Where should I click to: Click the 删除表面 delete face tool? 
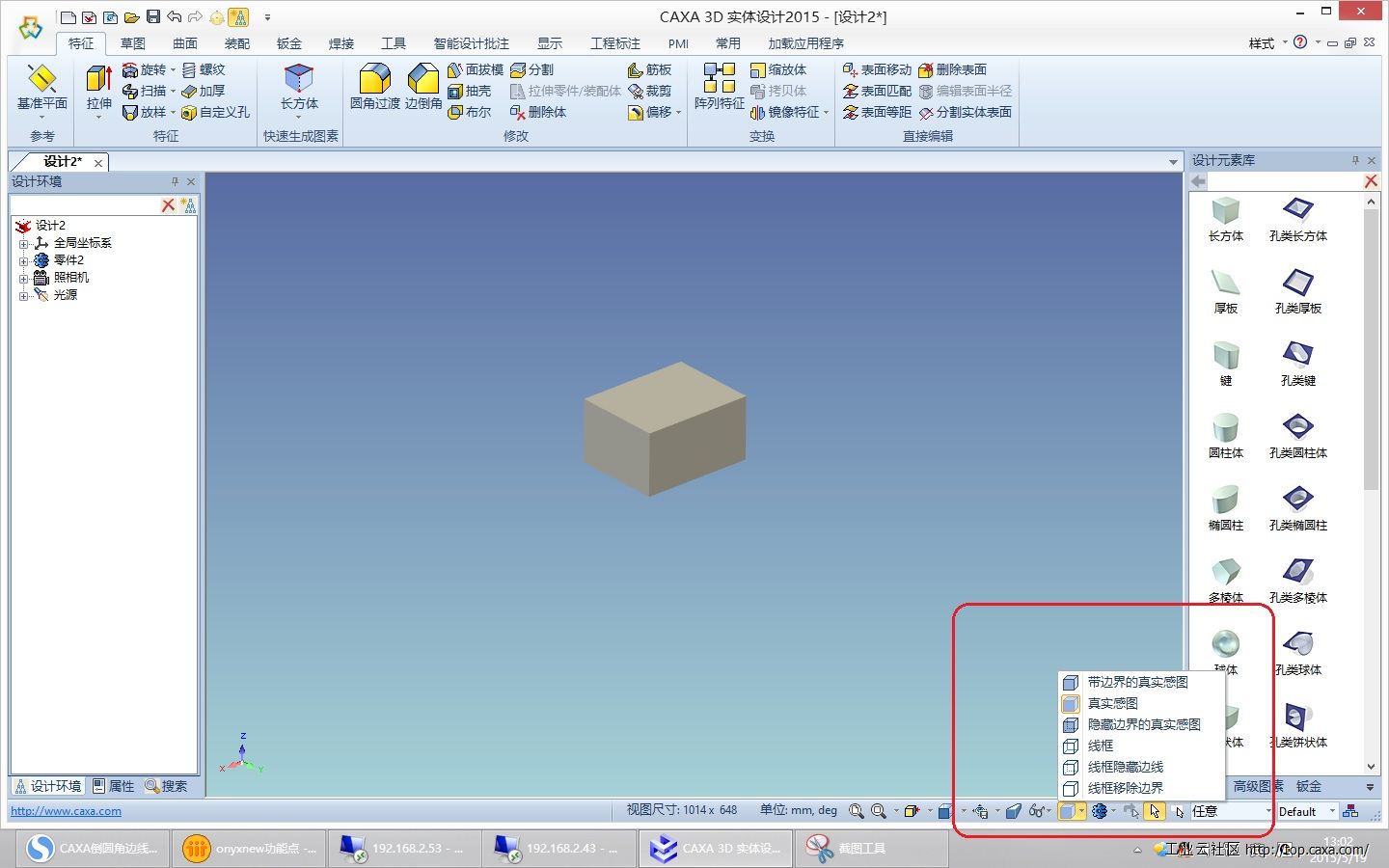[952, 69]
